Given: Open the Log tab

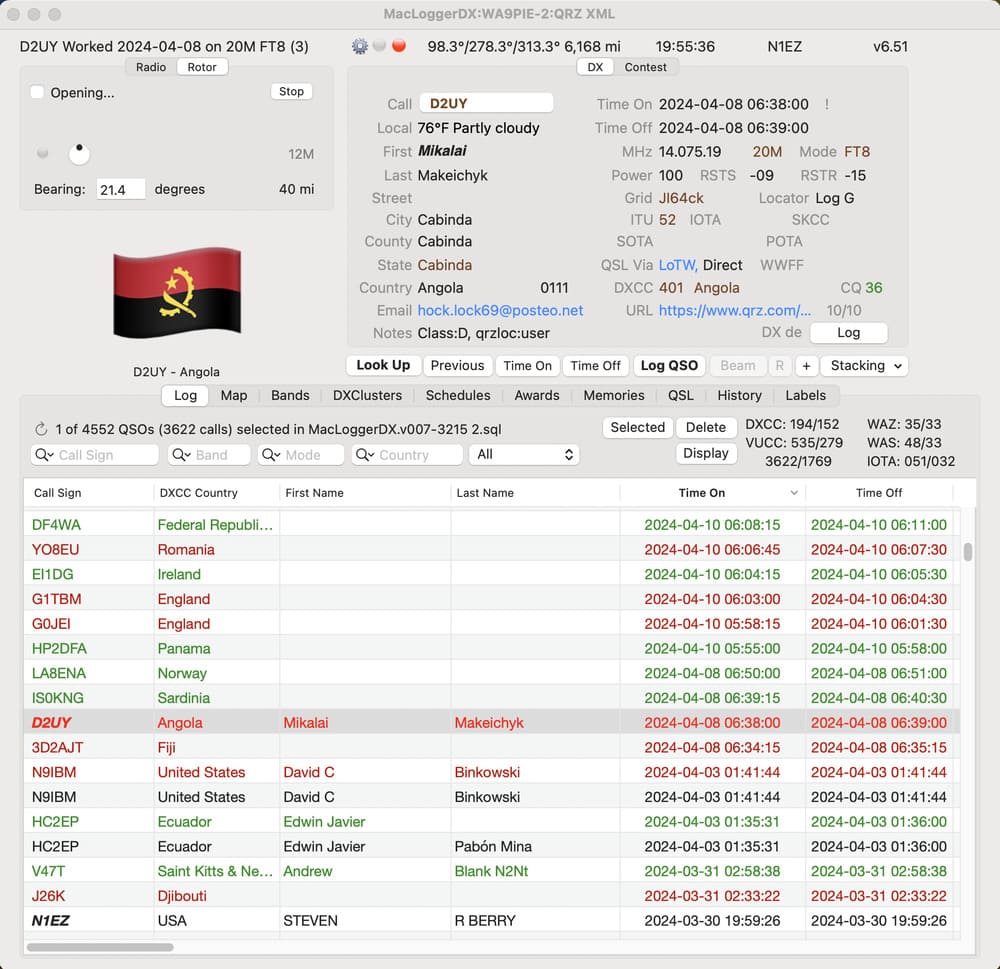Looking at the screenshot, I should tap(185, 396).
